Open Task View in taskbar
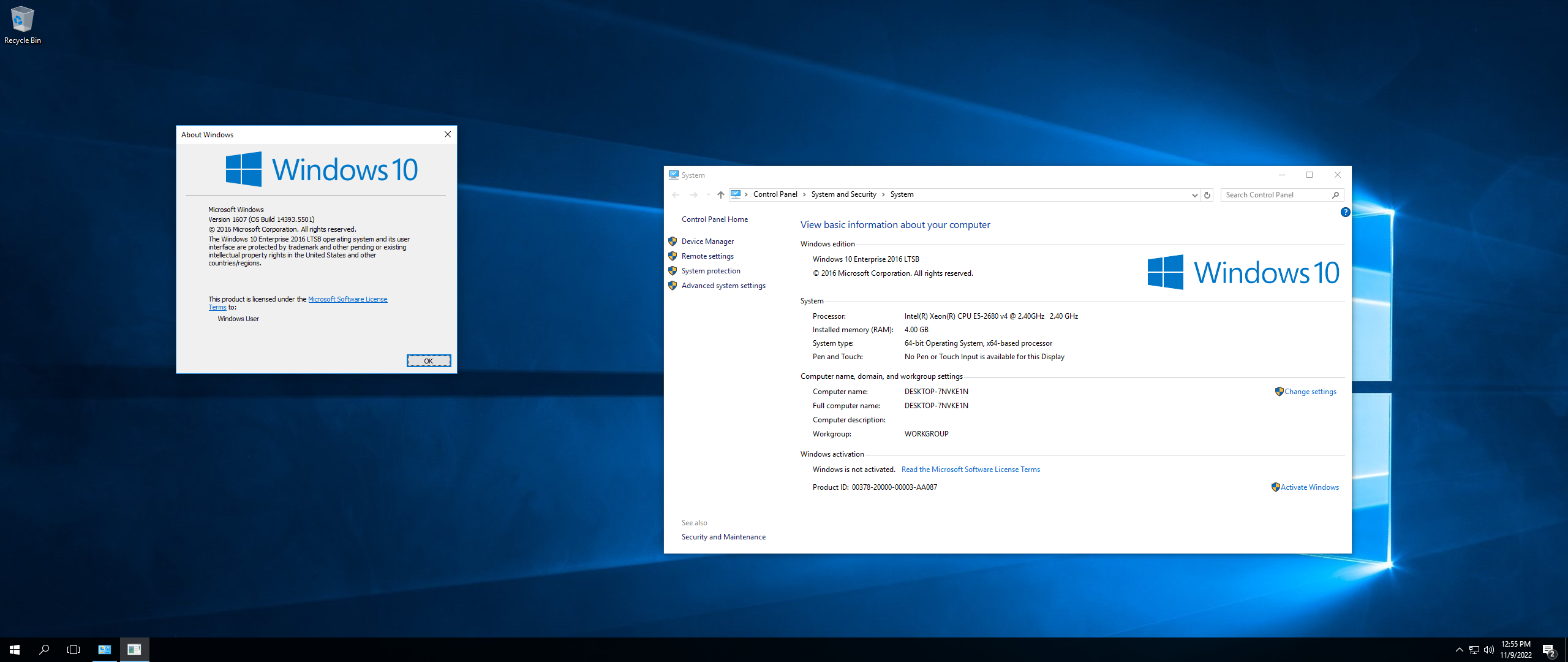 [x=73, y=650]
